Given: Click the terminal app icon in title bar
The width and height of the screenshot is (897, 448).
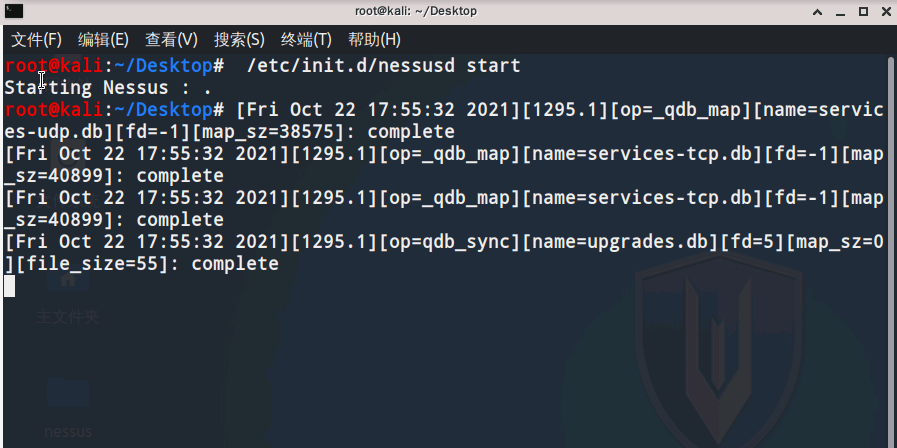Looking at the screenshot, I should point(14,11).
